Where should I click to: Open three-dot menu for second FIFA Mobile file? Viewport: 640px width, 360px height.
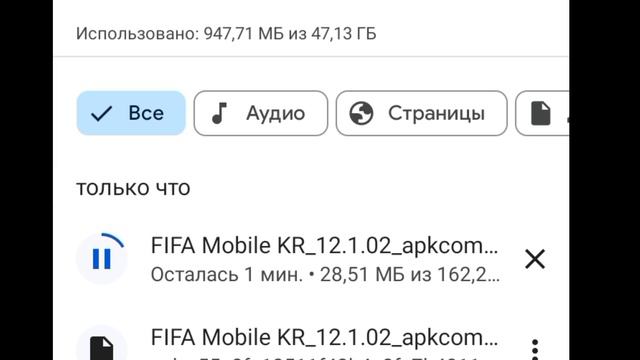click(x=535, y=349)
